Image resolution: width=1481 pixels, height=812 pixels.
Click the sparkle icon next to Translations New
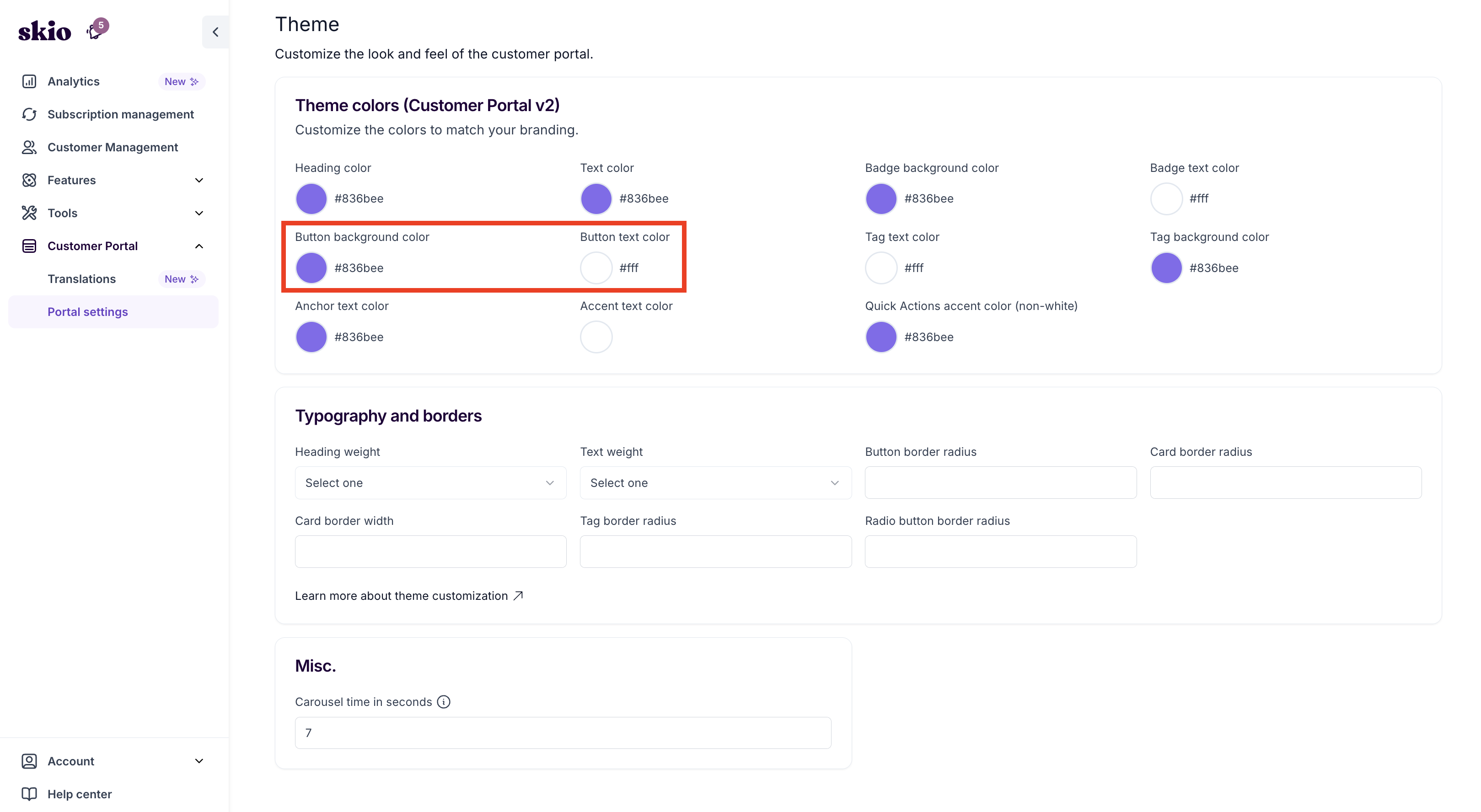coord(194,279)
